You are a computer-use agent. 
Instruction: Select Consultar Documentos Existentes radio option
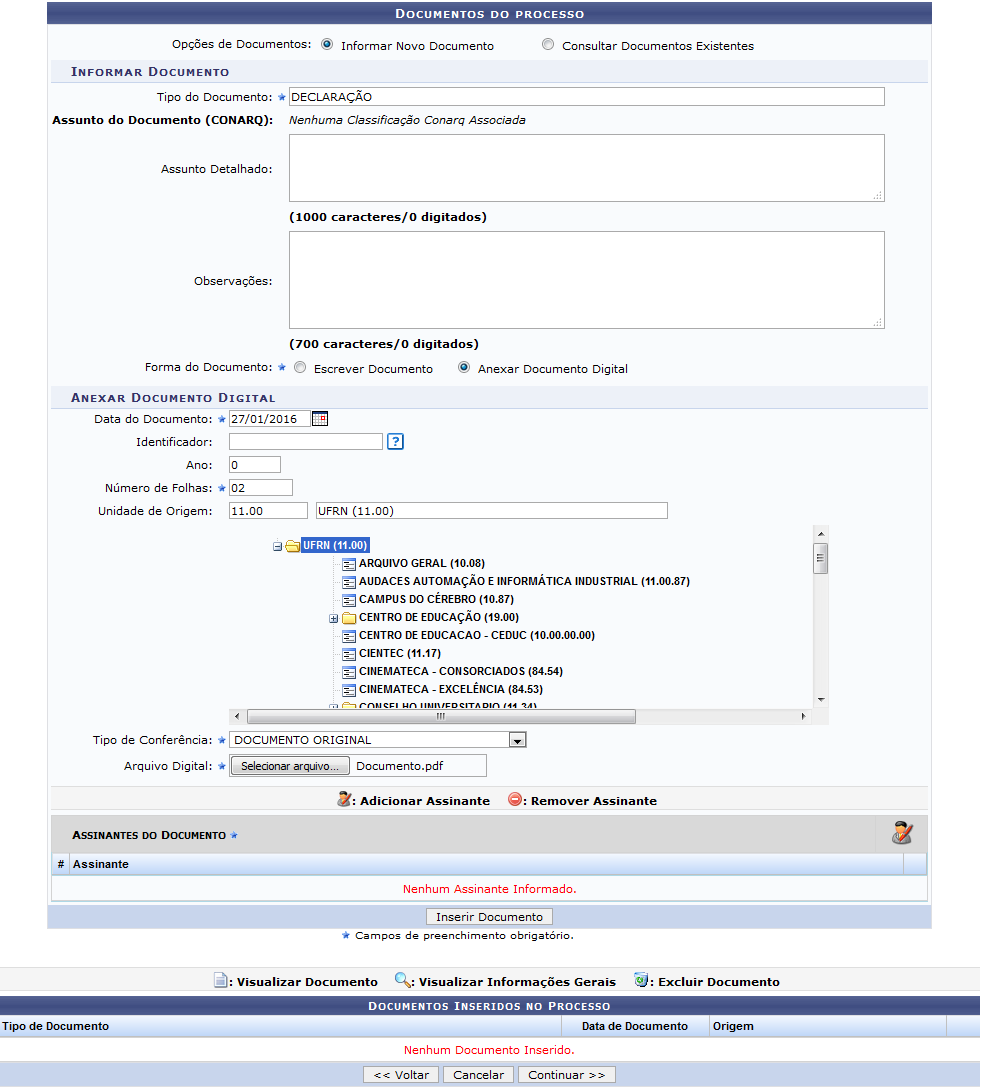click(548, 44)
